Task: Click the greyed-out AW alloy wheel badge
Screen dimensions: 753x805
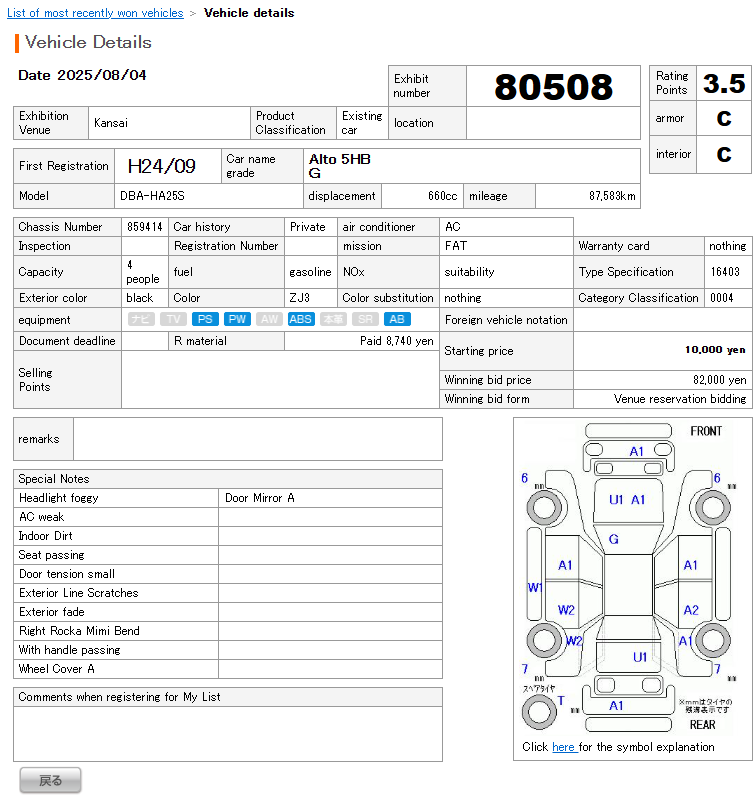Action: [x=268, y=319]
